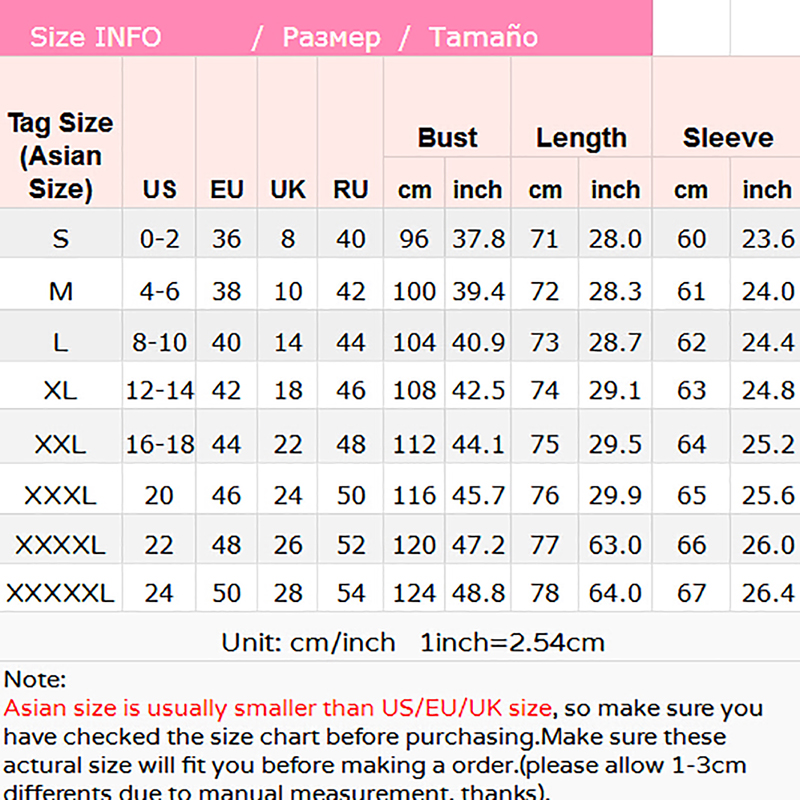The image size is (800, 800).
Task: Click the '16-18' US size cell
Action: (160, 444)
